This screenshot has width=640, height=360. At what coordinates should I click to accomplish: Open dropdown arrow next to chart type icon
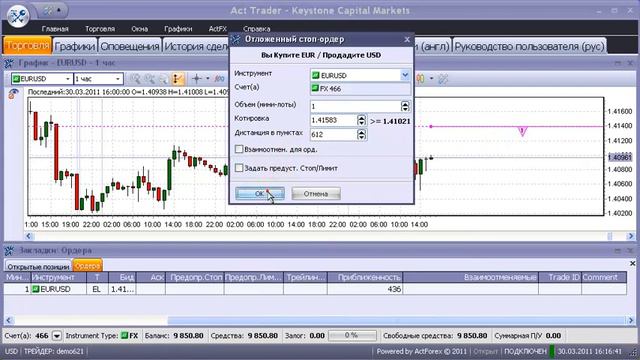point(431,79)
